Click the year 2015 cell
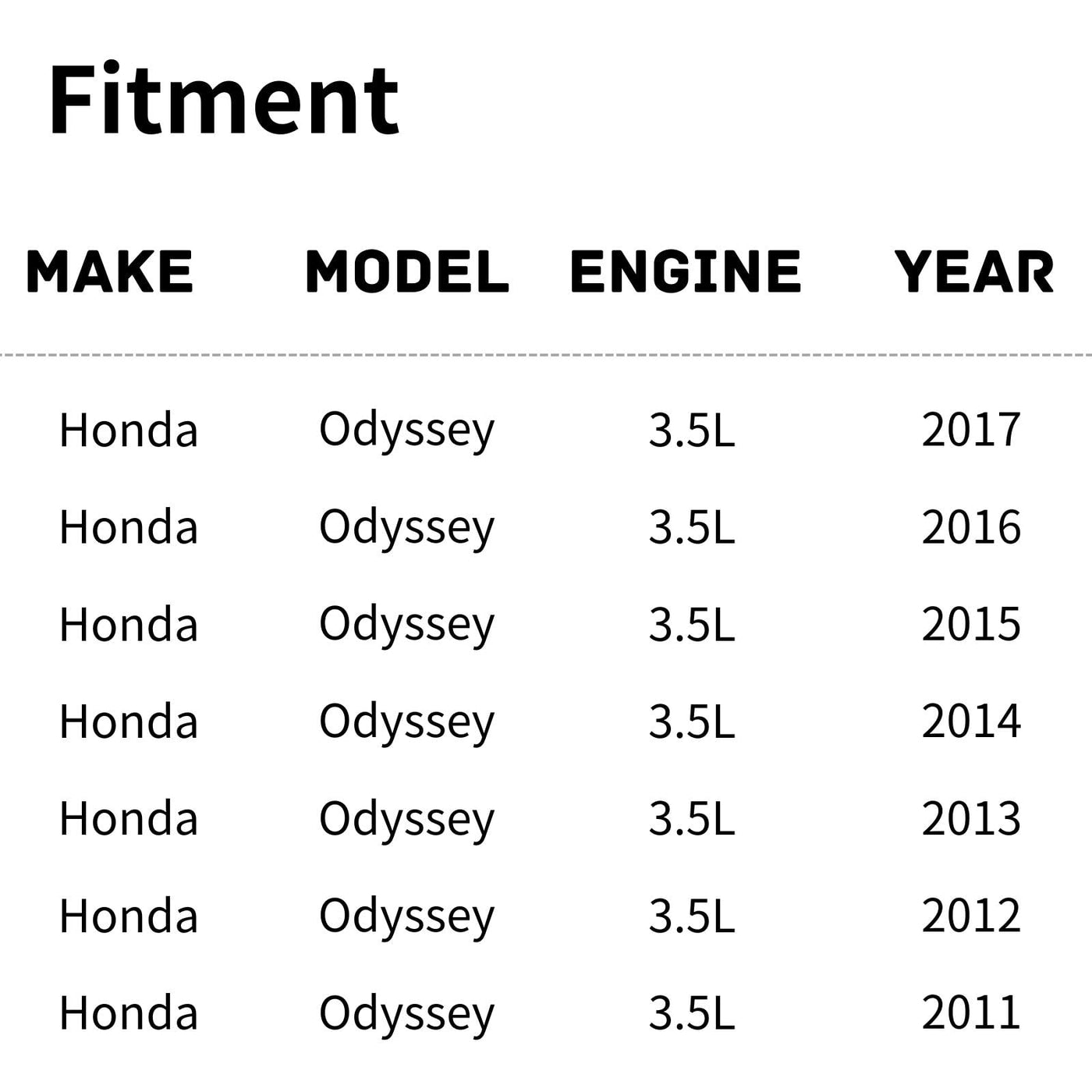This screenshot has width=1092, height=1092. pos(971,625)
